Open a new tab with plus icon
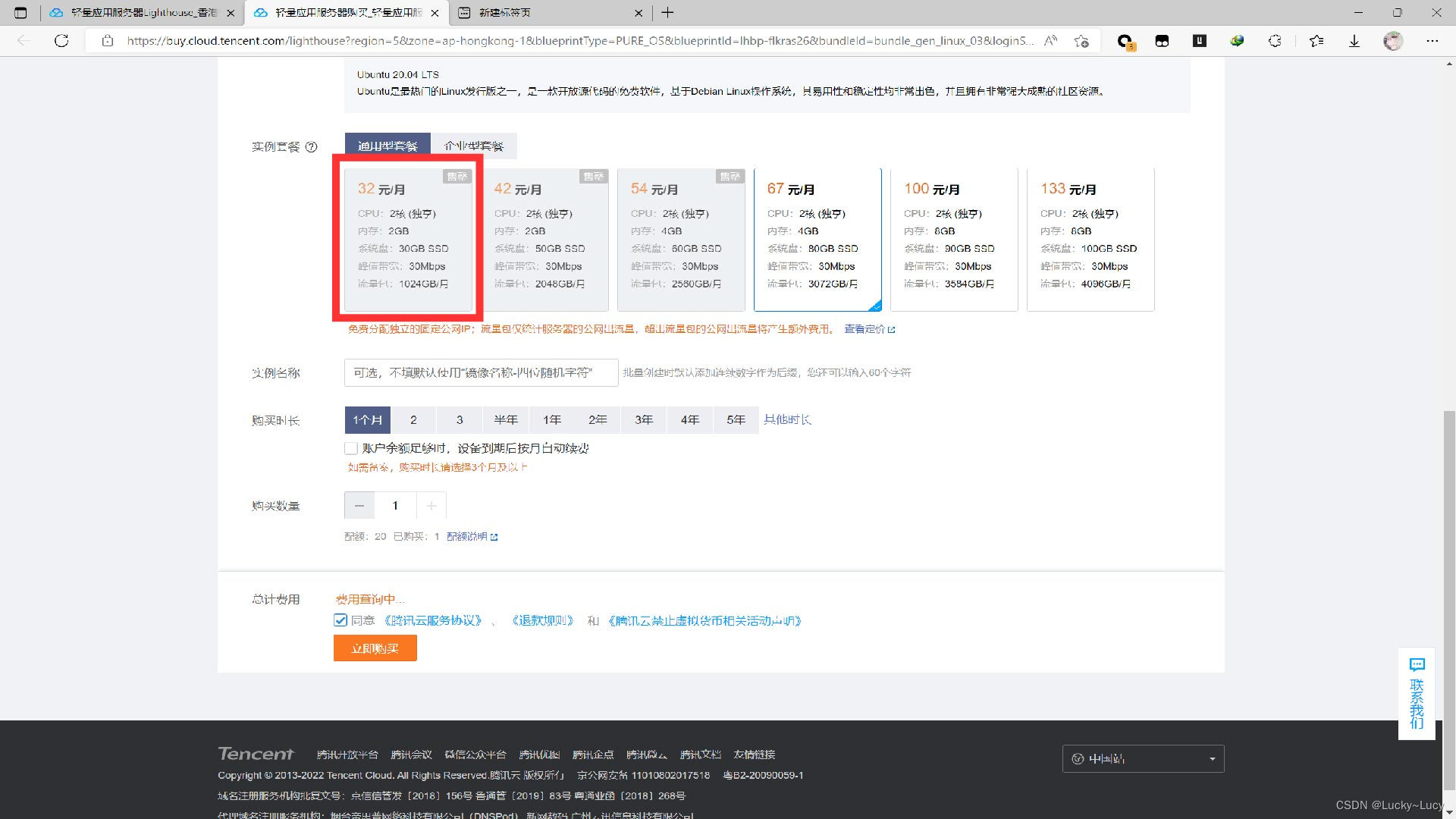 click(667, 13)
